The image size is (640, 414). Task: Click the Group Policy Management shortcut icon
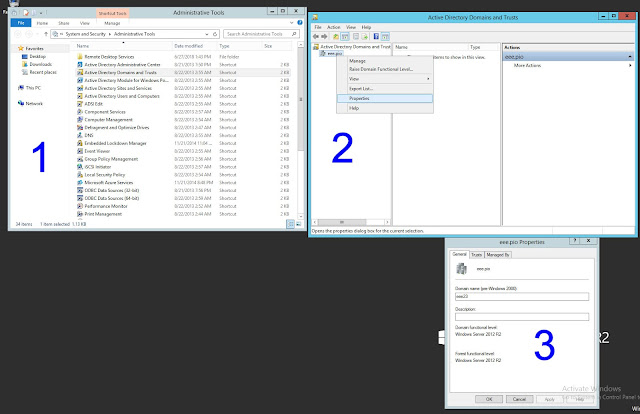pos(80,159)
